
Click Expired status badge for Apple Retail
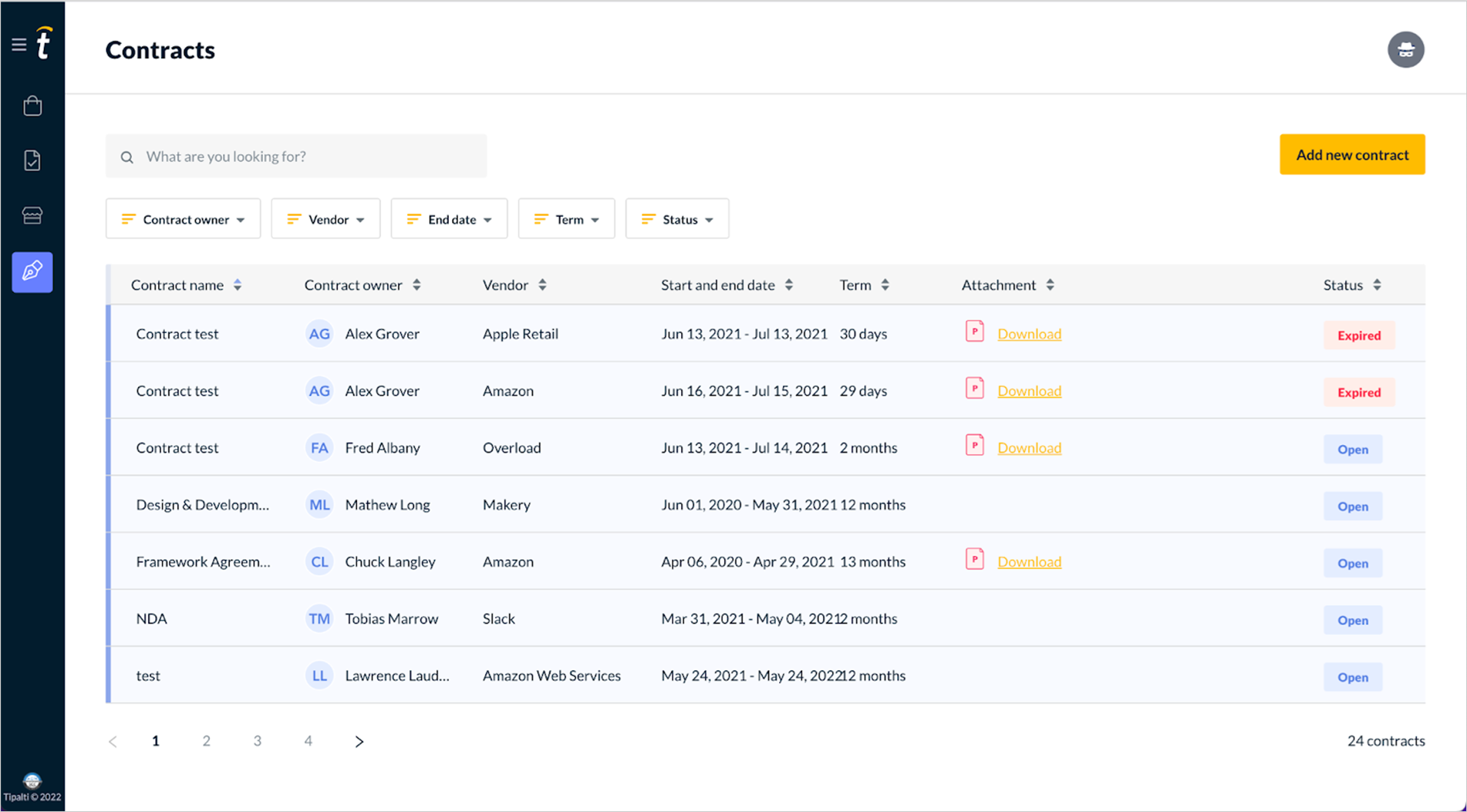[x=1359, y=335]
